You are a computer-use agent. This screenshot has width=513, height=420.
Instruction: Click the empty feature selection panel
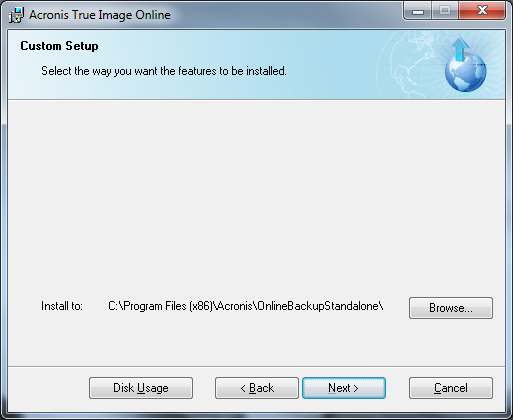click(x=256, y=193)
